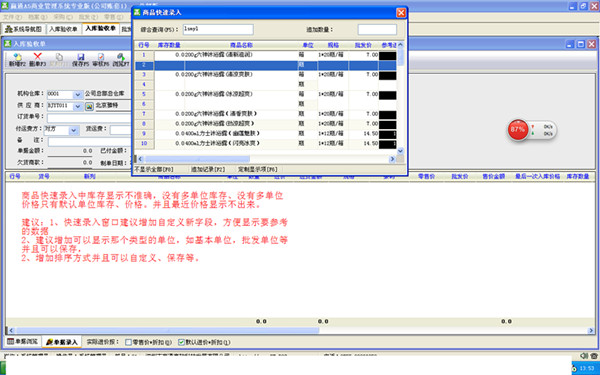Viewport: 600px width, 375px height.
Task: Click the 审核F6 audit icon
Action: pos(101,60)
